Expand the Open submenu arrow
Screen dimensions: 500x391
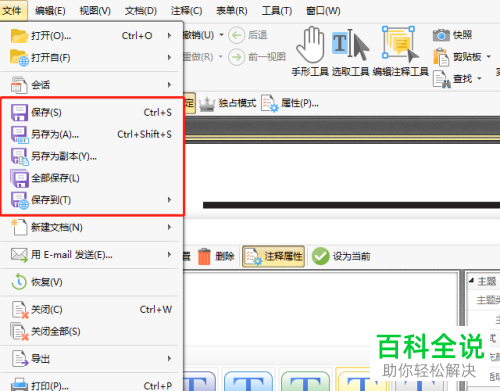[169, 35]
